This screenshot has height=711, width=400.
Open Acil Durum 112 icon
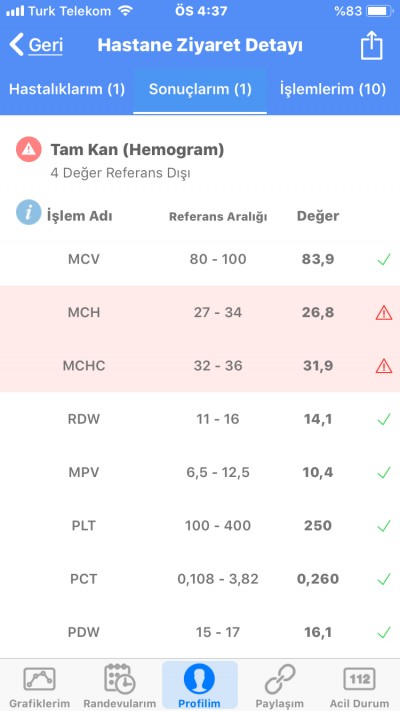coord(359,679)
